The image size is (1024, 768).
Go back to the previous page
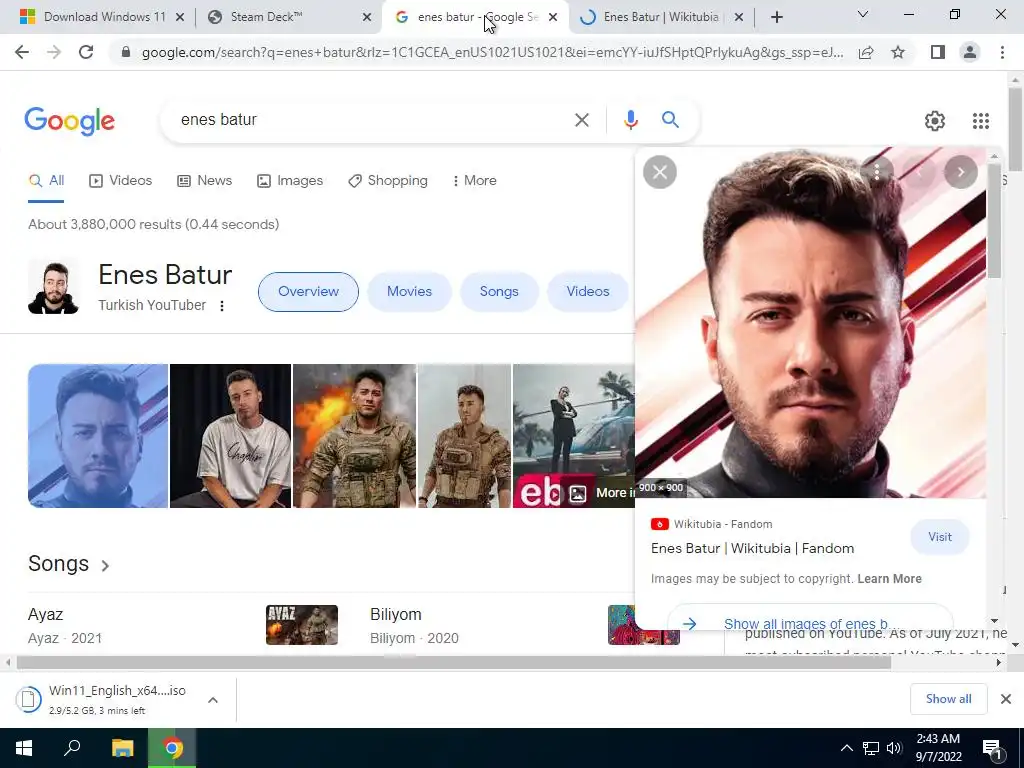pos(22,52)
